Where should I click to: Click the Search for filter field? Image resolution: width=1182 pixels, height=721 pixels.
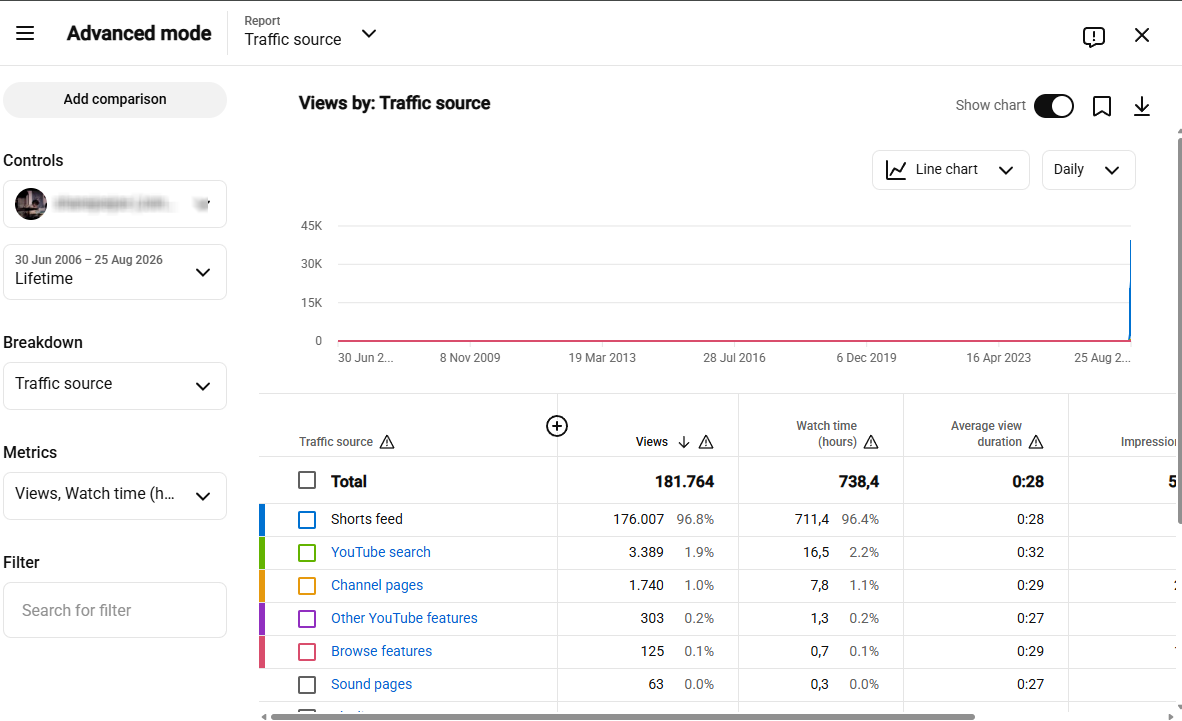(115, 610)
